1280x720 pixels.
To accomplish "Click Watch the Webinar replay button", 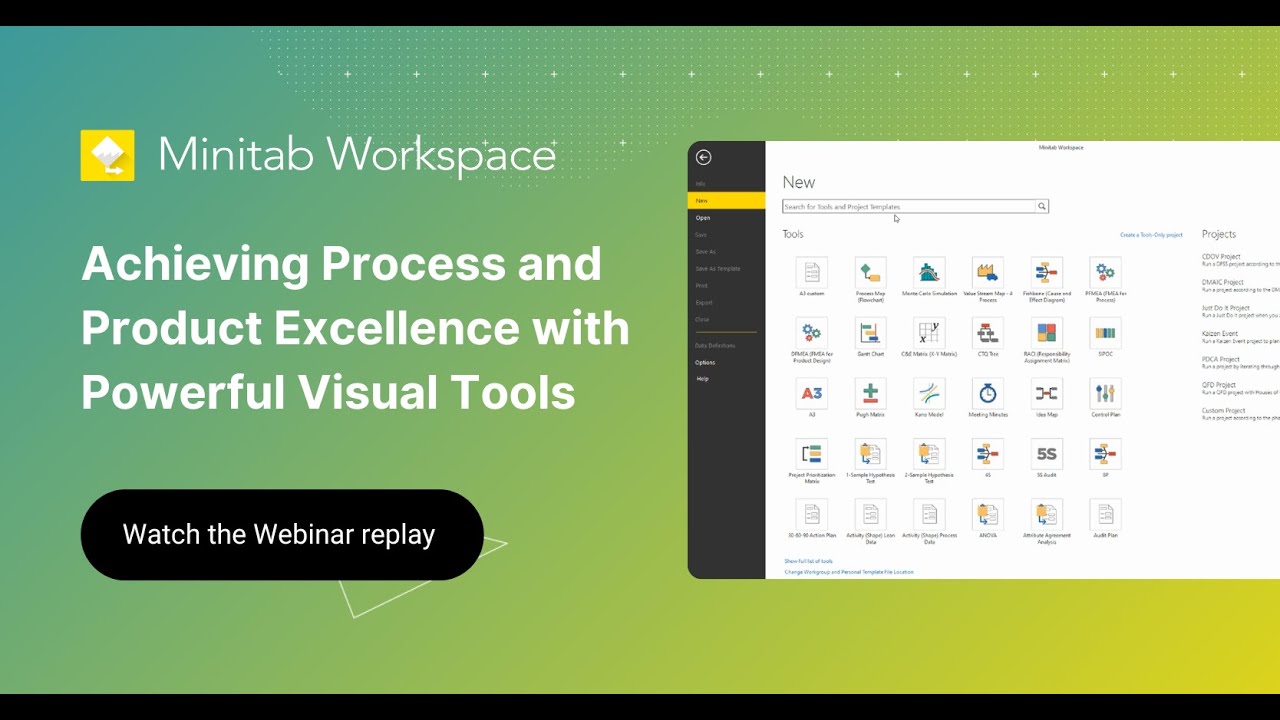I will pyautogui.click(x=282, y=535).
